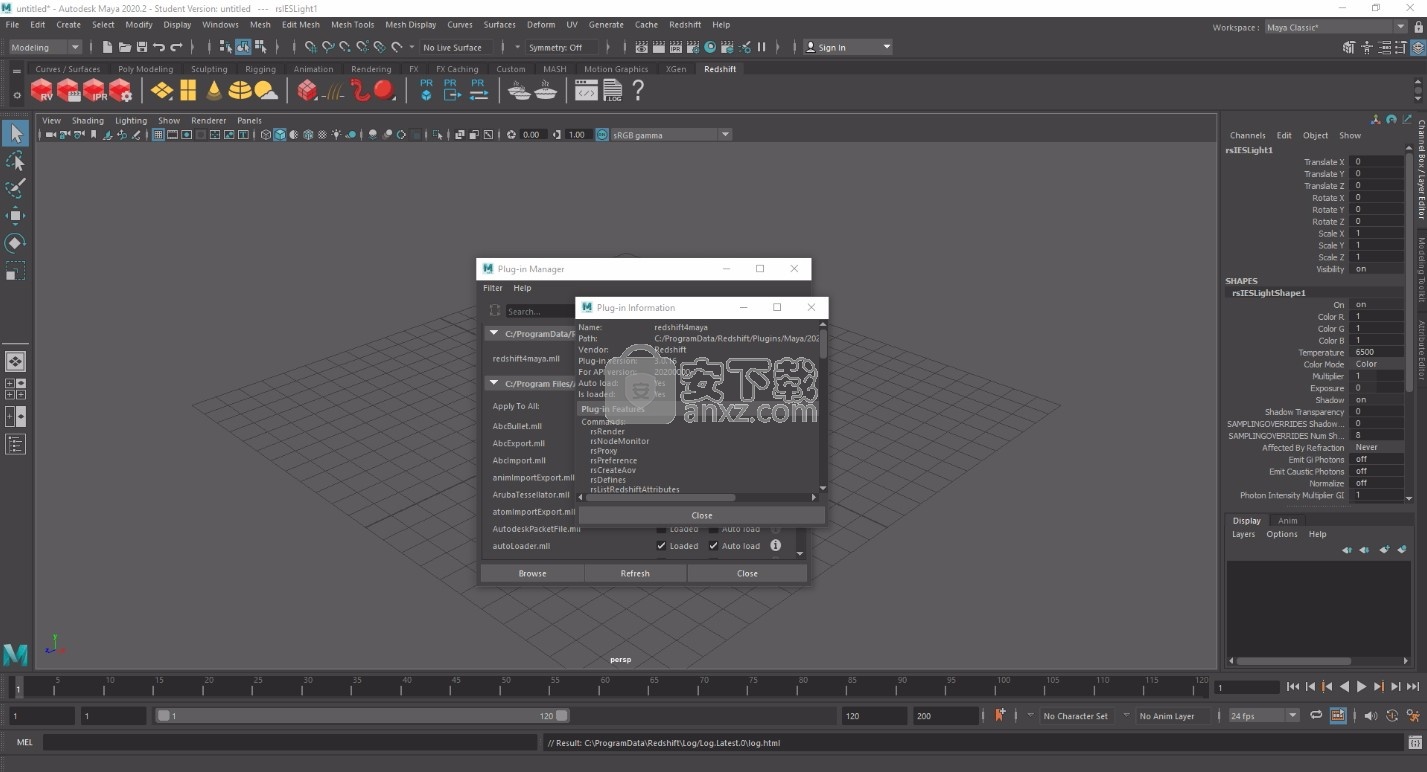Image resolution: width=1427 pixels, height=772 pixels.
Task: Select the Paint Selection tool
Action: pyautogui.click(x=15, y=188)
